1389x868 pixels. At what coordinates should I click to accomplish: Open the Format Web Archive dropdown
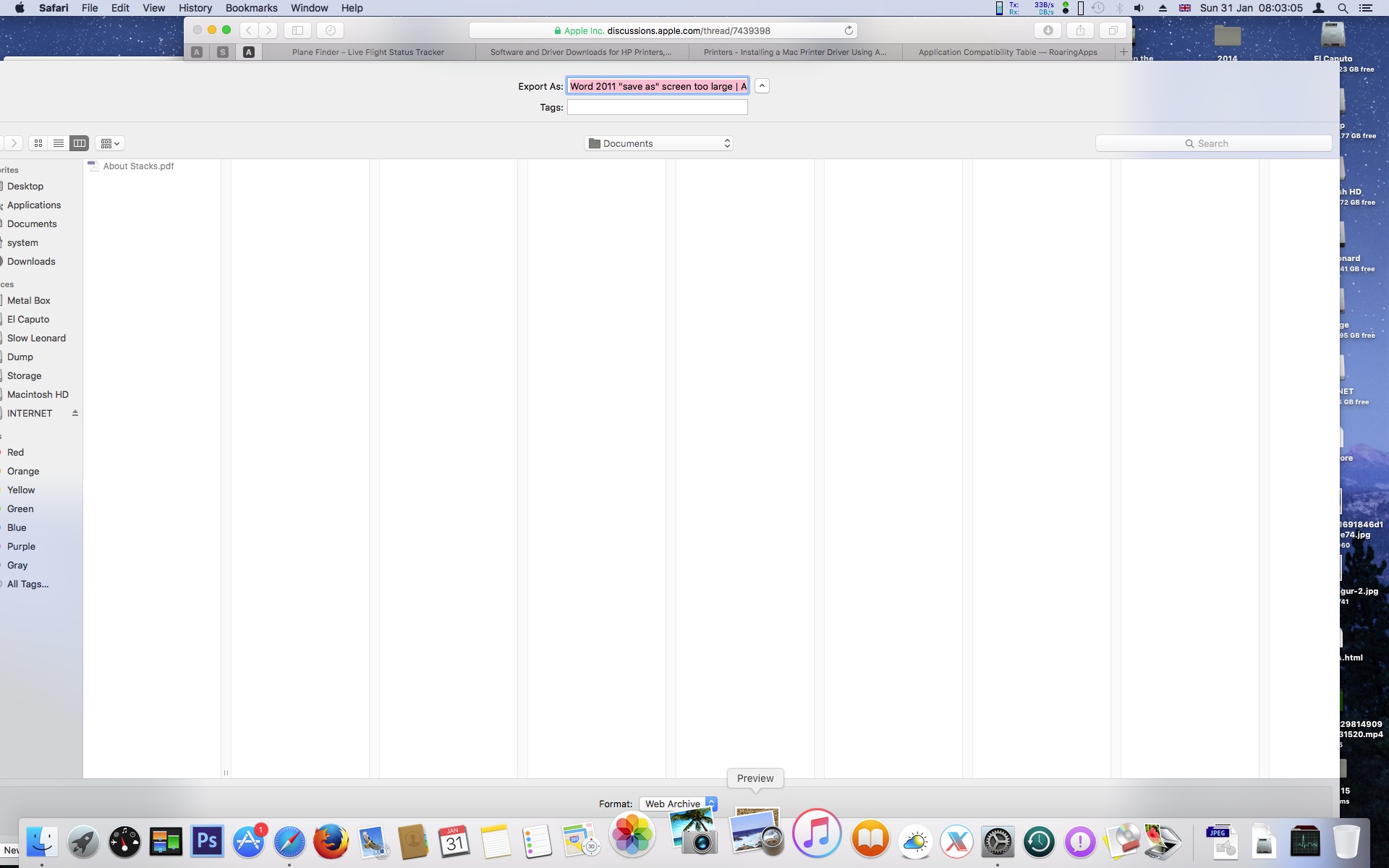(678, 804)
